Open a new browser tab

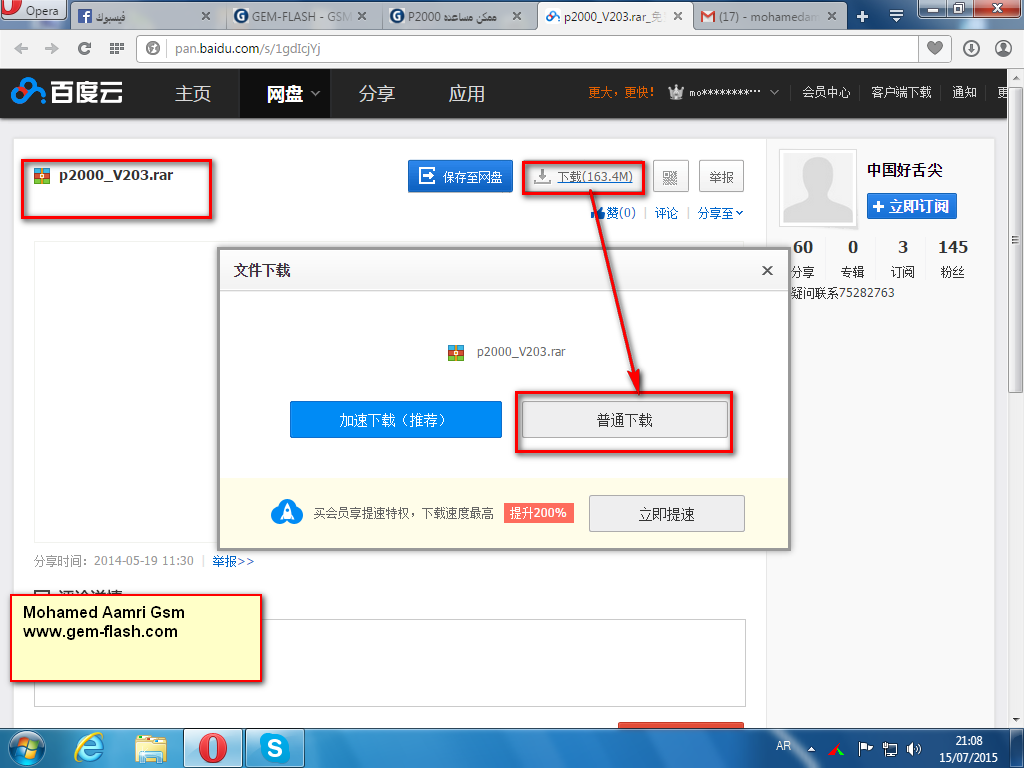[862, 16]
